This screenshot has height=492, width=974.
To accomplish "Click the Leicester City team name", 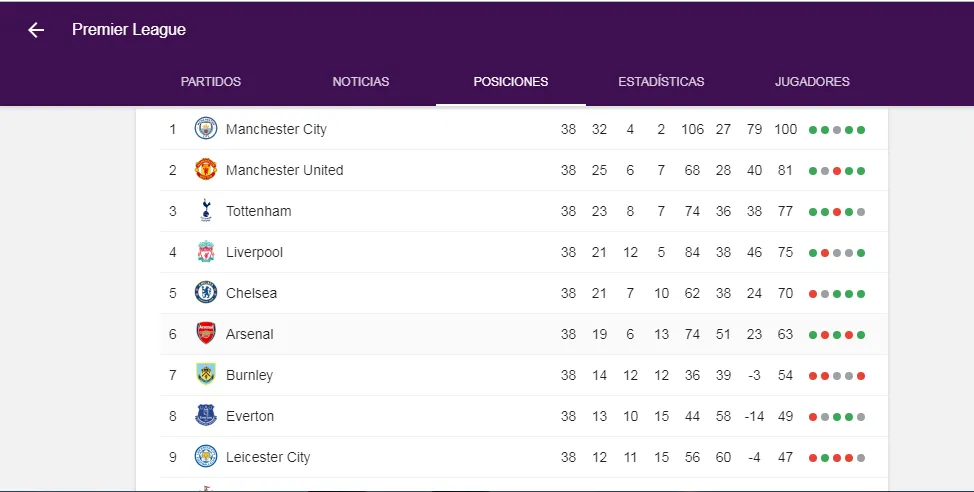I will click(268, 457).
